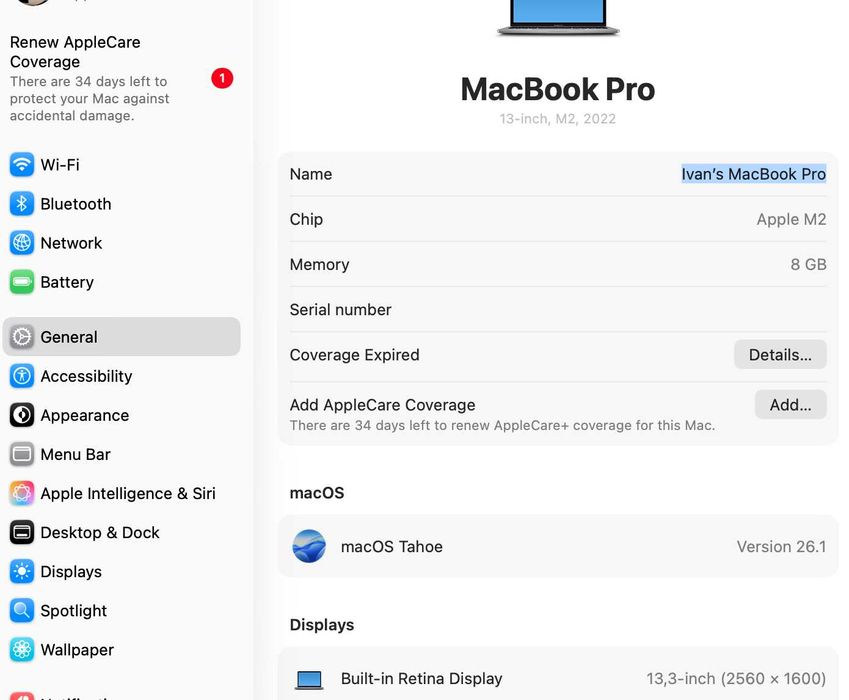Click the Displays section heading
849x700 pixels.
[322, 625]
